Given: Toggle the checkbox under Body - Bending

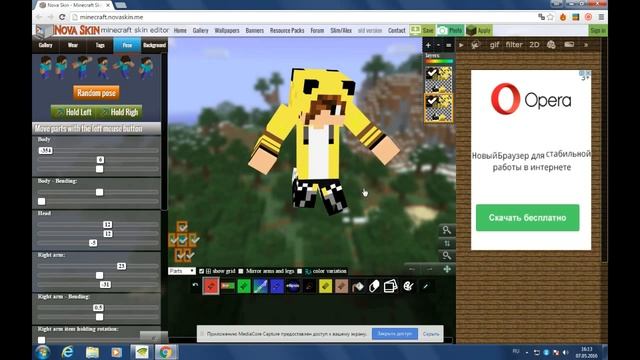Looking at the screenshot, I should click(x=42, y=201).
